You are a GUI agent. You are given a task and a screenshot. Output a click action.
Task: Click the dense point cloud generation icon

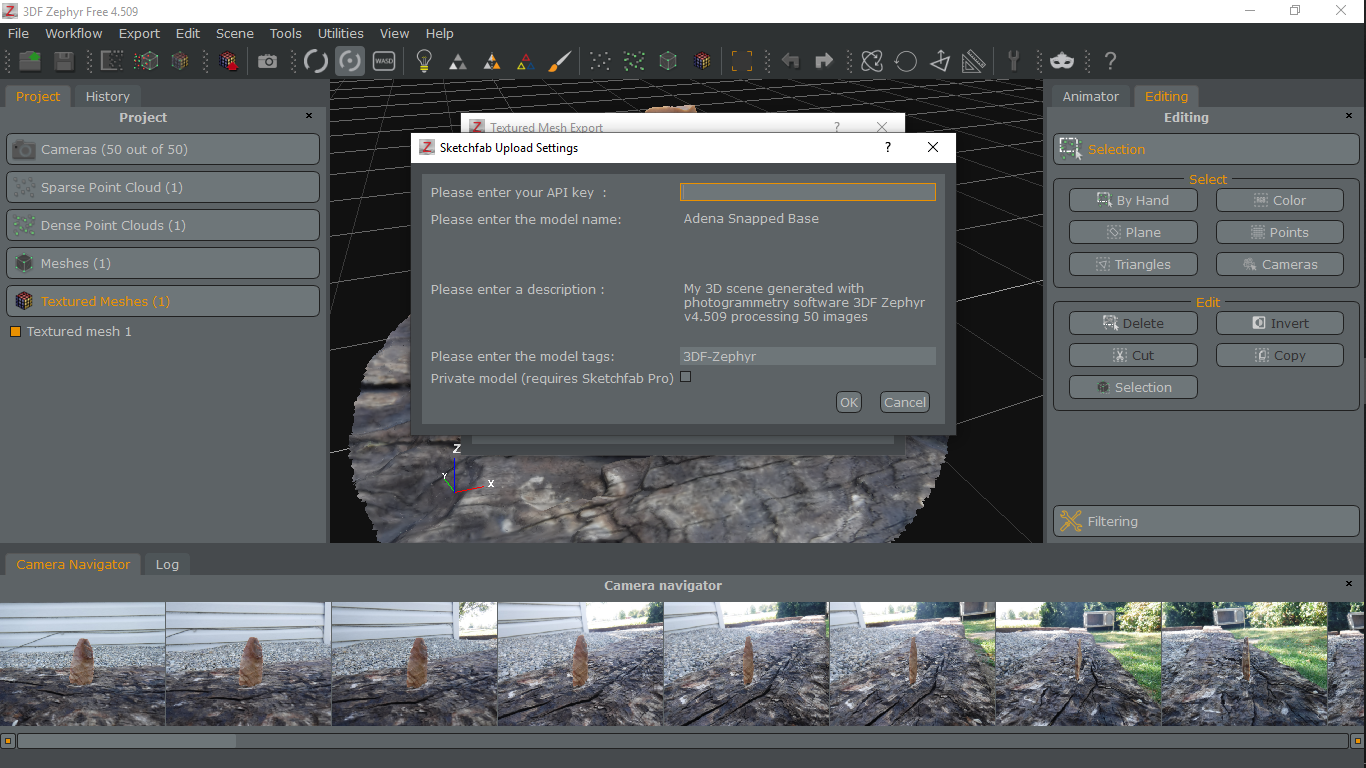coord(146,61)
